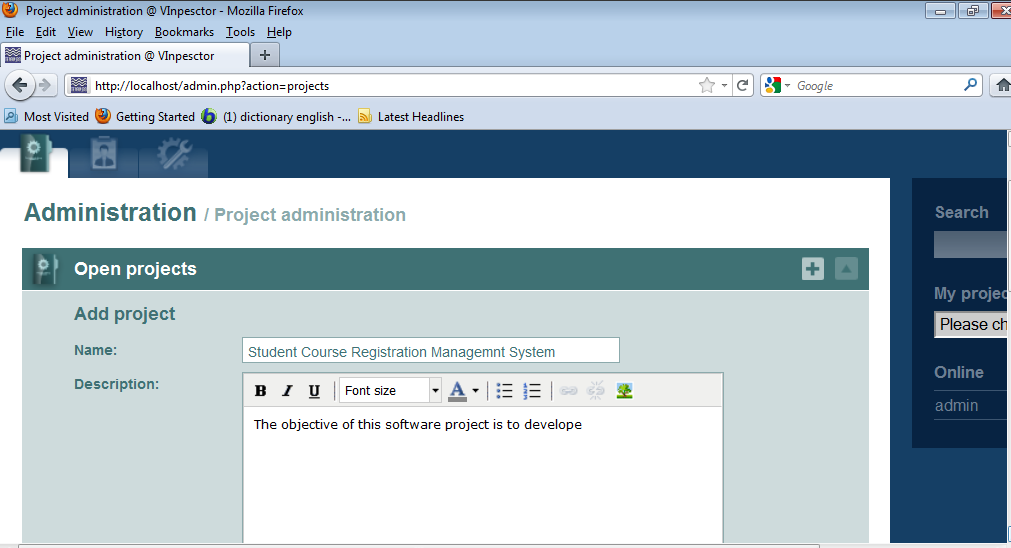The image size is (1011, 548).
Task: Open the My projects chooser dropdown
Action: [x=972, y=325]
